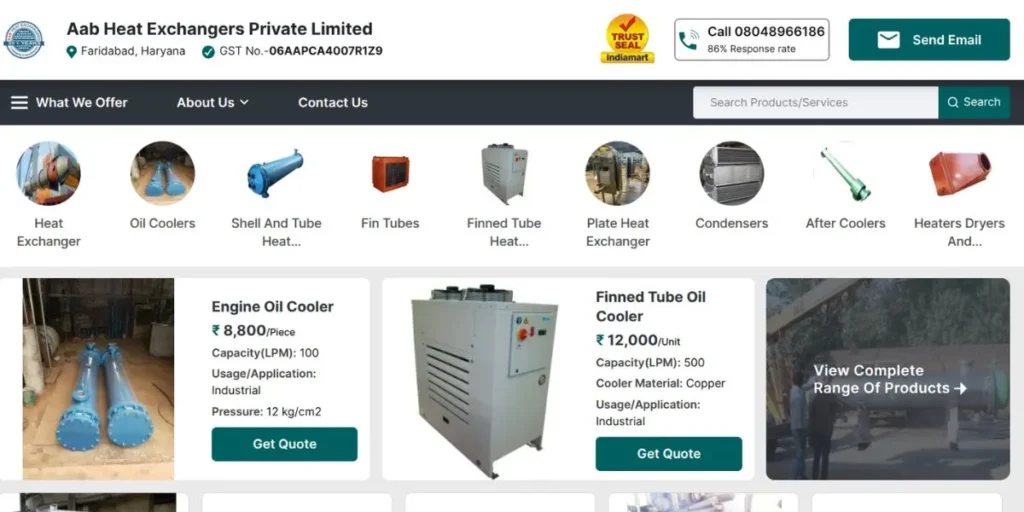The width and height of the screenshot is (1024, 512).
Task: Go to the Contact Us page
Action: pyautogui.click(x=332, y=103)
